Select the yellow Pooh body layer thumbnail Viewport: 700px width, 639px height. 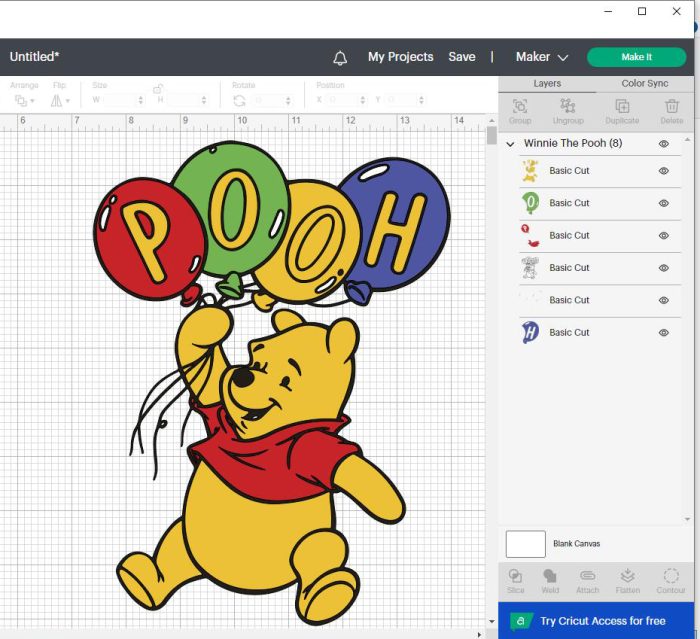[530, 171]
